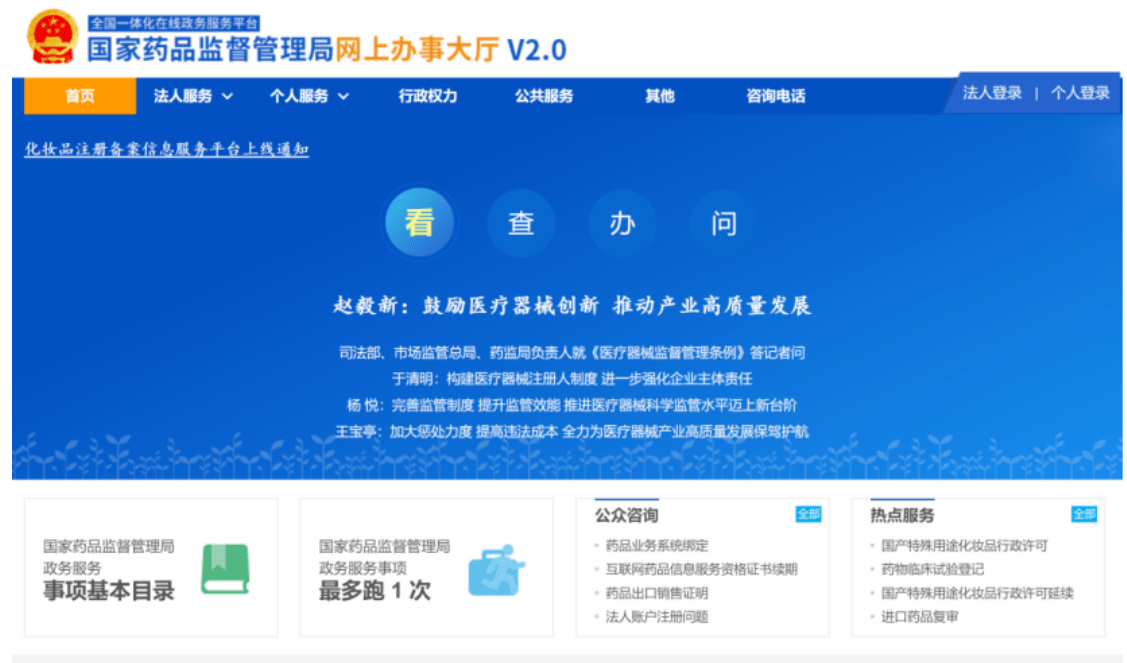Open article about 司法部、市场监管总局 答记者问

click(572, 352)
